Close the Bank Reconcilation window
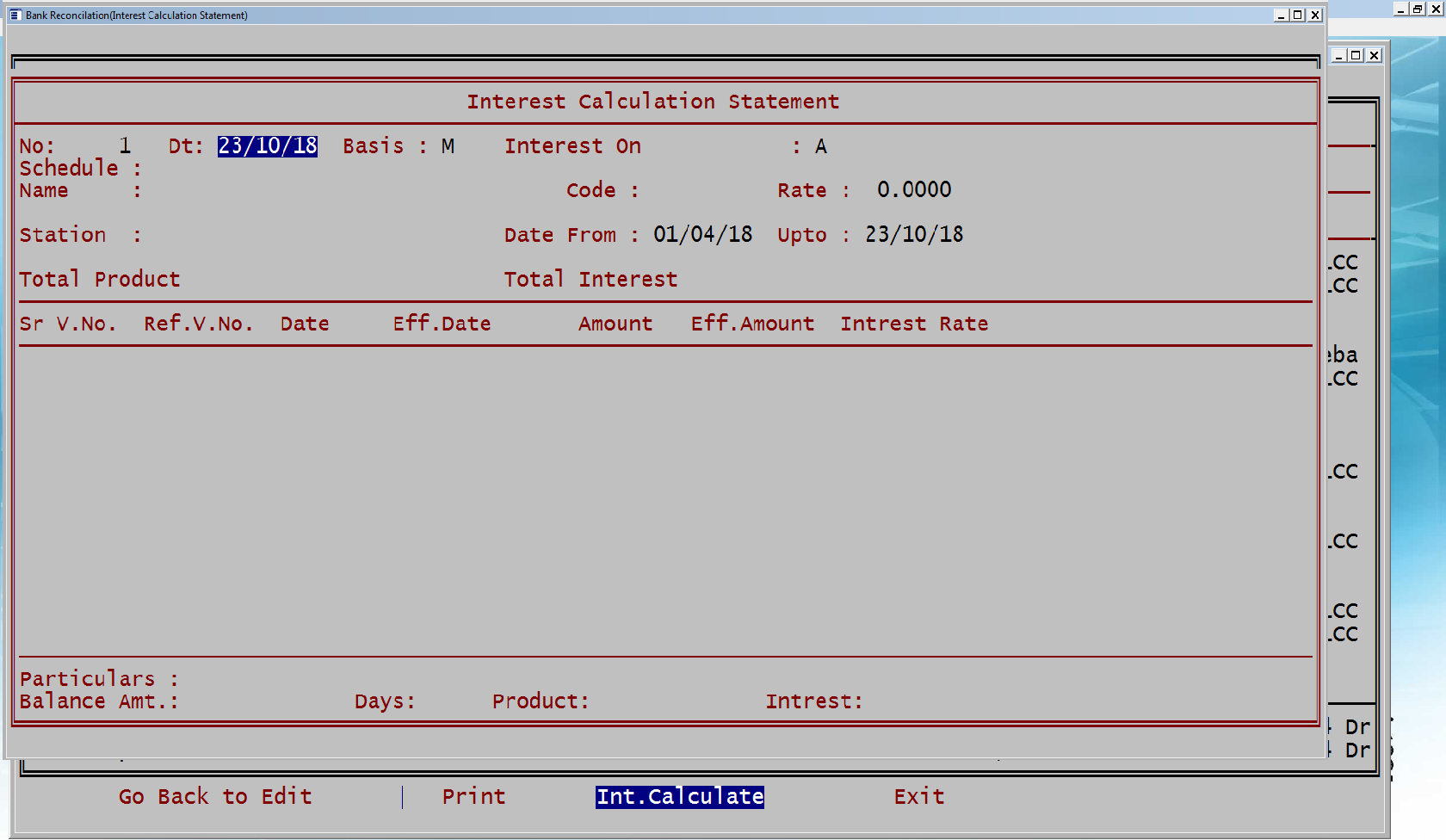 [x=1315, y=15]
